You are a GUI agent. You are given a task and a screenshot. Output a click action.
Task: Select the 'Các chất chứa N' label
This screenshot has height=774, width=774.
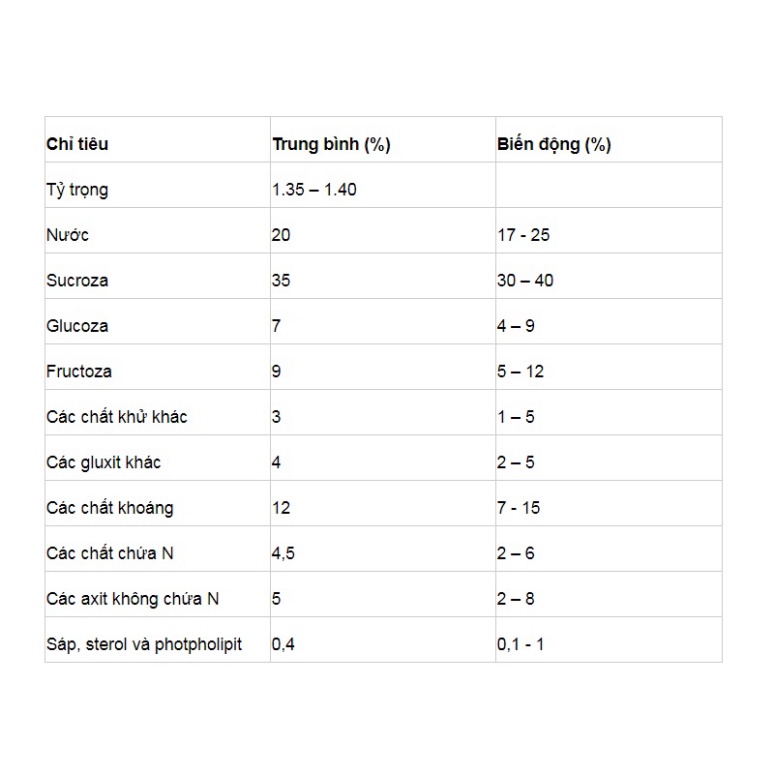(110, 553)
